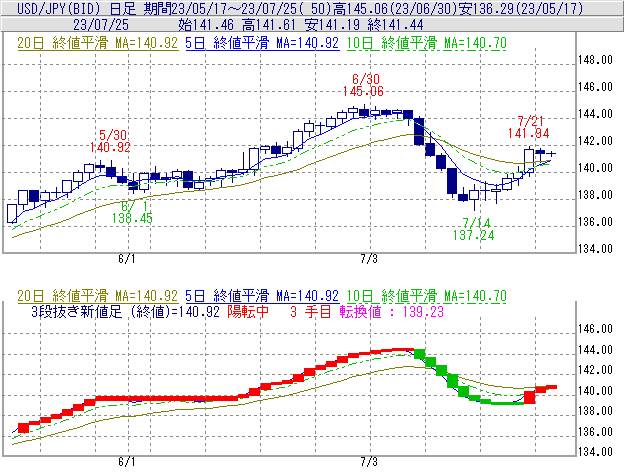
Task: Click the 7/14 137.24 low annotation
Action: 474,229
